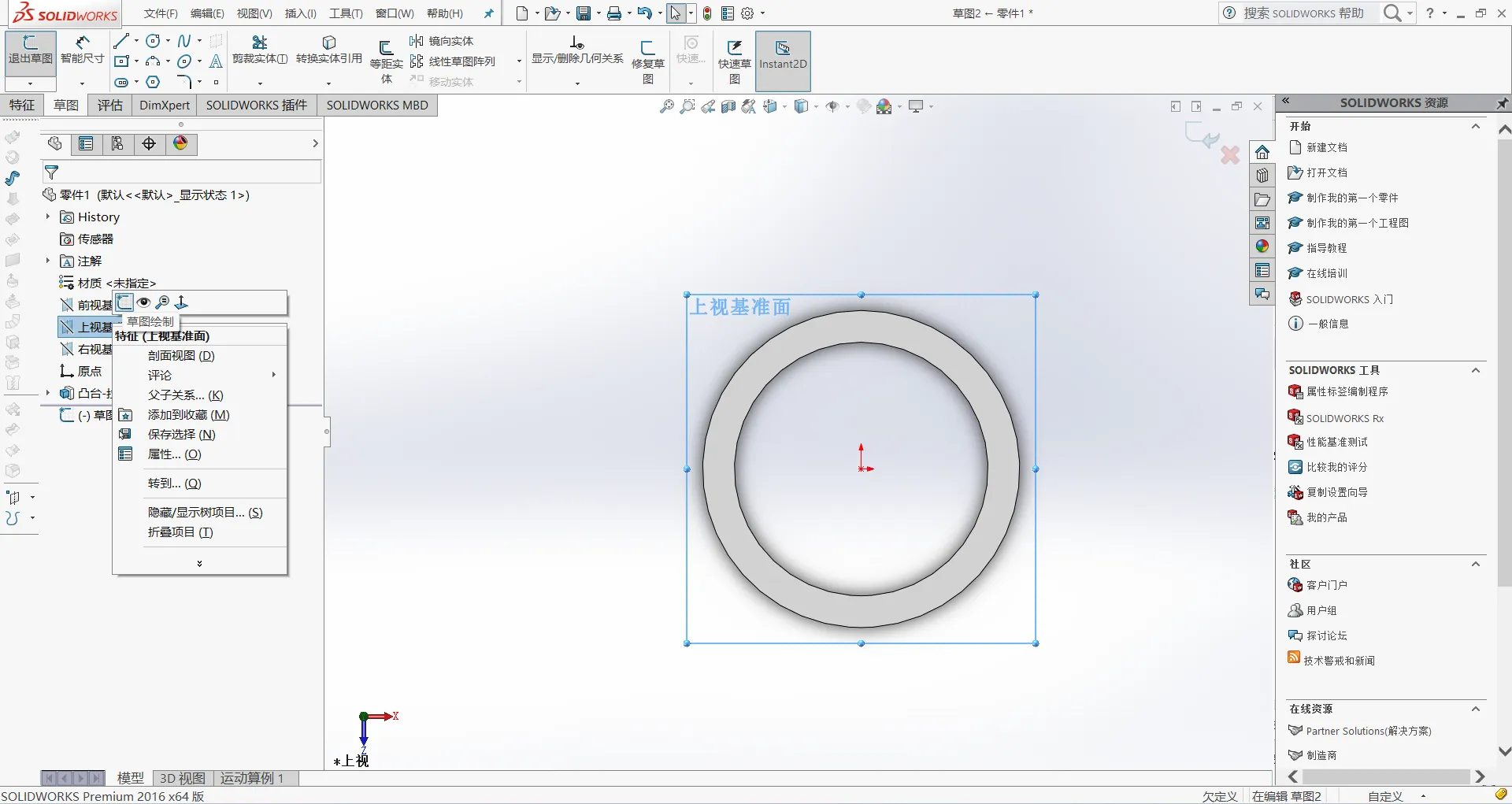Open the Options gear icon
1512x804 pixels.
[x=748, y=13]
